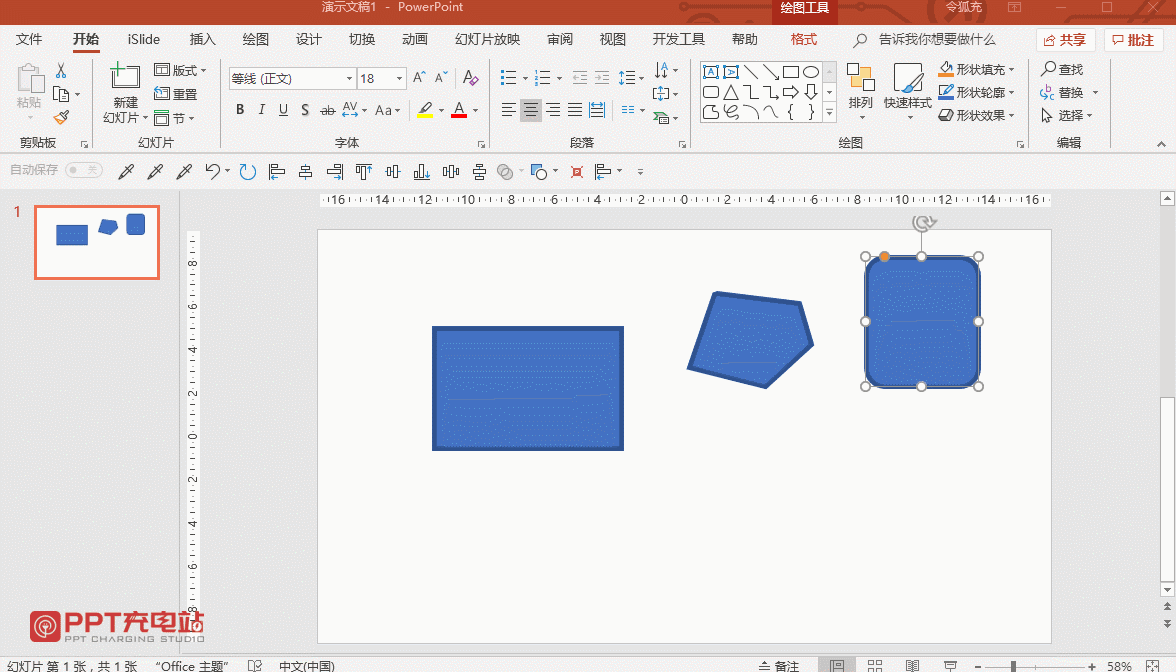Click Find (查找) button
This screenshot has width=1176, height=672.
point(1062,69)
